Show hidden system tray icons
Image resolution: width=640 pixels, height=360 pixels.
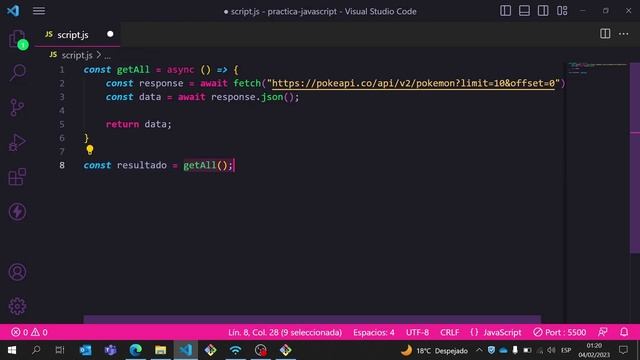479,350
